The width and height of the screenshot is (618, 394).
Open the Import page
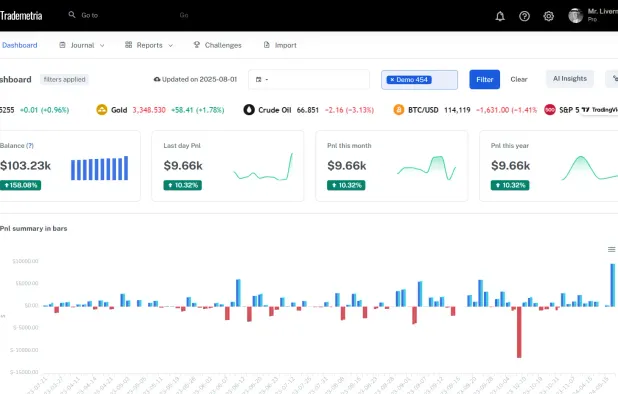pos(280,45)
